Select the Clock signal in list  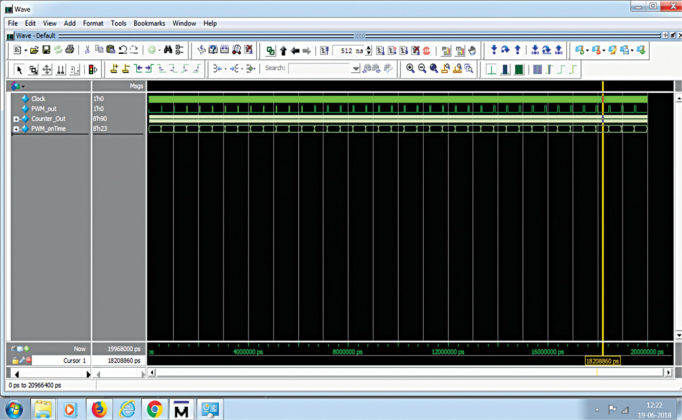[38, 99]
